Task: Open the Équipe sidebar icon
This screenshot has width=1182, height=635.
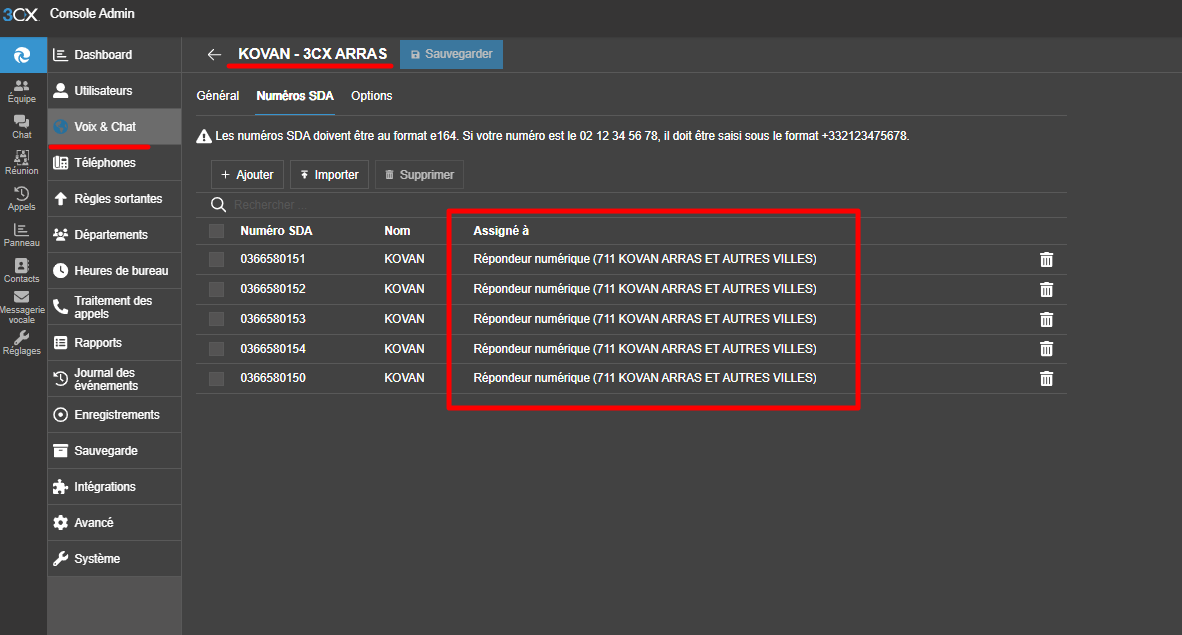Action: point(22,91)
